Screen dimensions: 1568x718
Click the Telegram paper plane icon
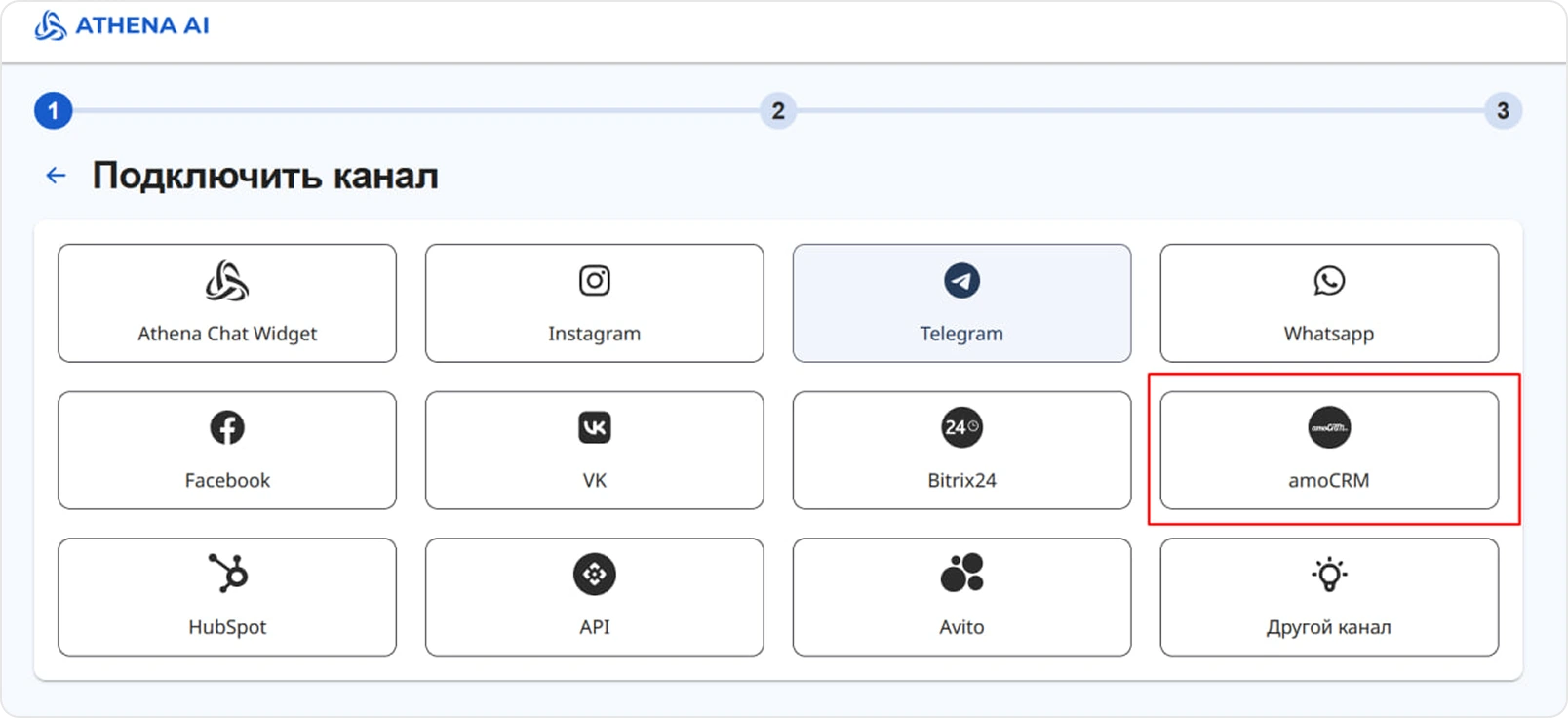click(961, 281)
